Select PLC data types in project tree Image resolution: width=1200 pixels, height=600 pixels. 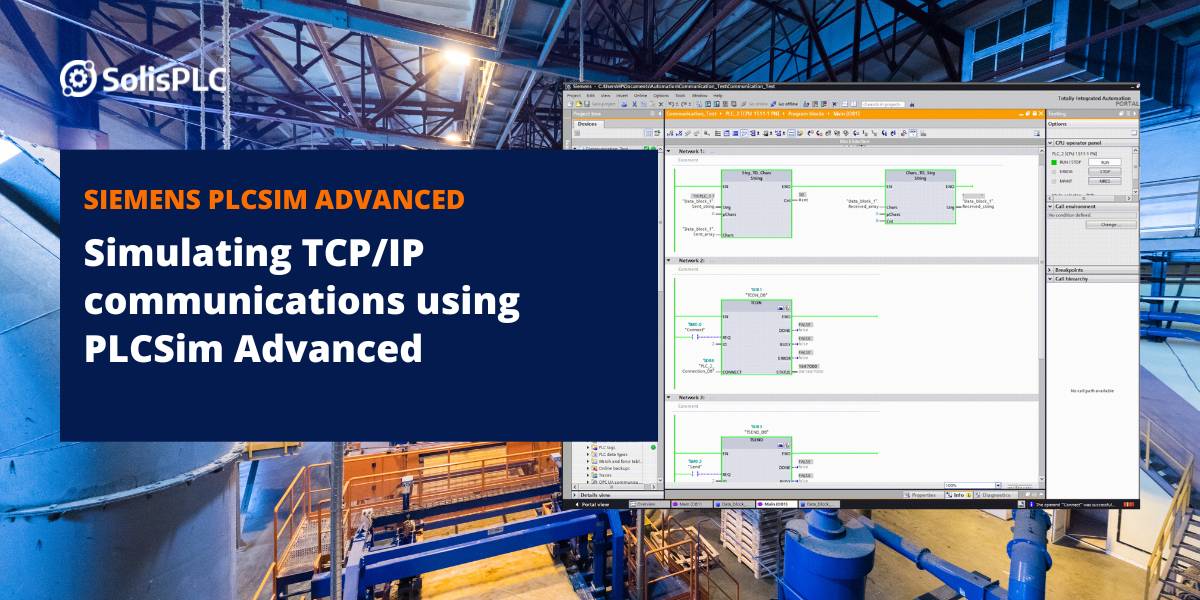[x=613, y=454]
